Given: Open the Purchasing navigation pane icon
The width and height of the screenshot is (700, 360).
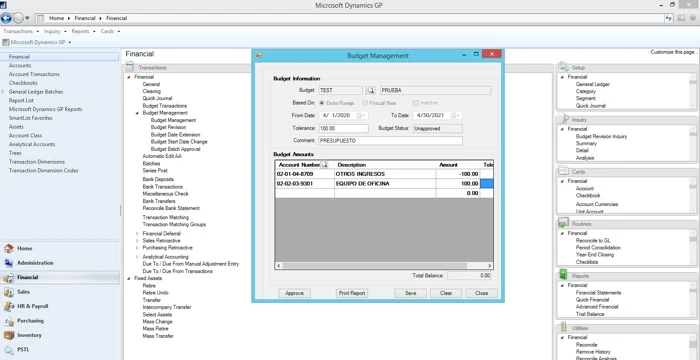Looking at the screenshot, I should coord(8,321).
